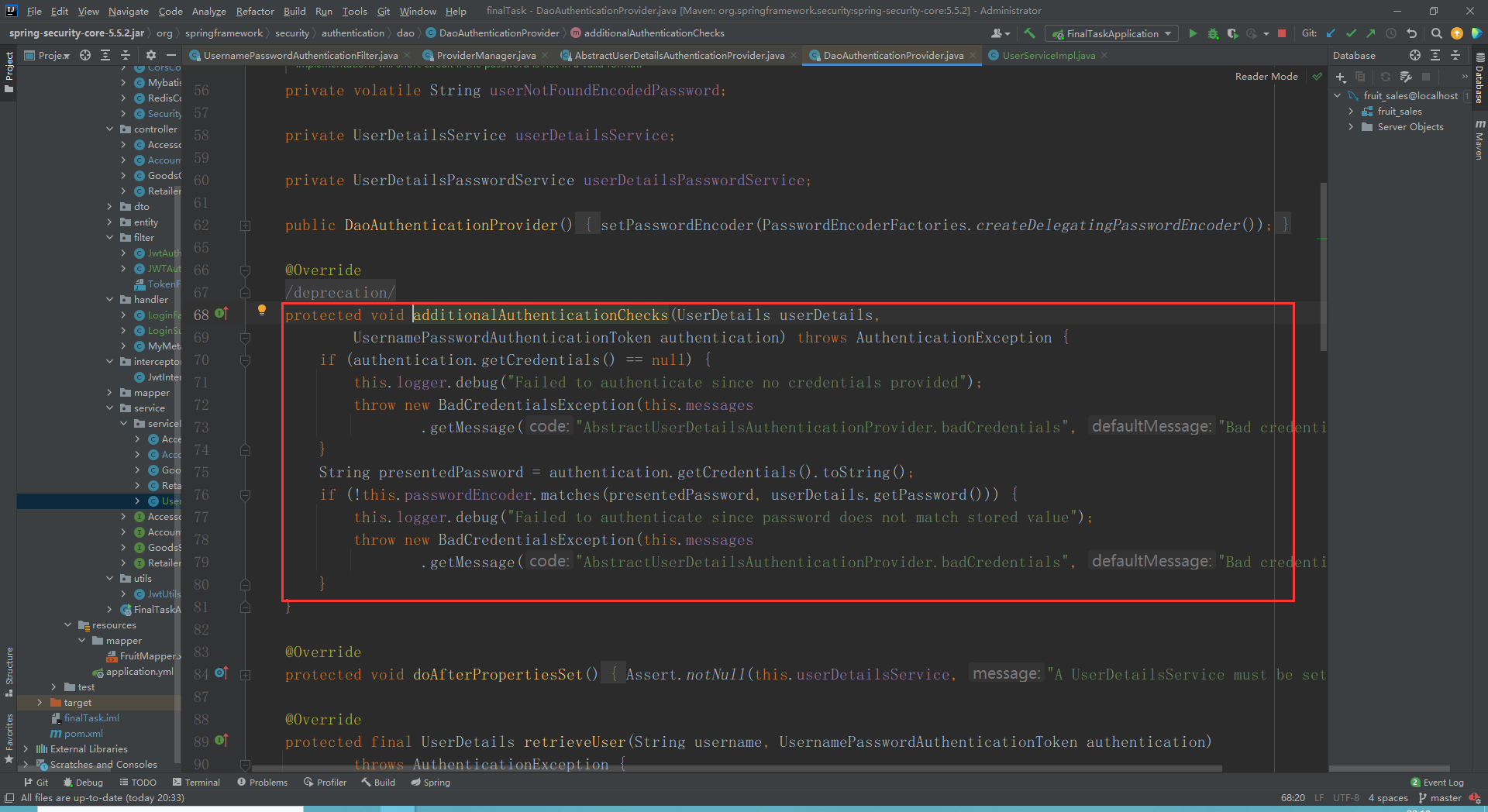Push commits with the green Git arrow
The image size is (1488, 812).
pos(1371,33)
